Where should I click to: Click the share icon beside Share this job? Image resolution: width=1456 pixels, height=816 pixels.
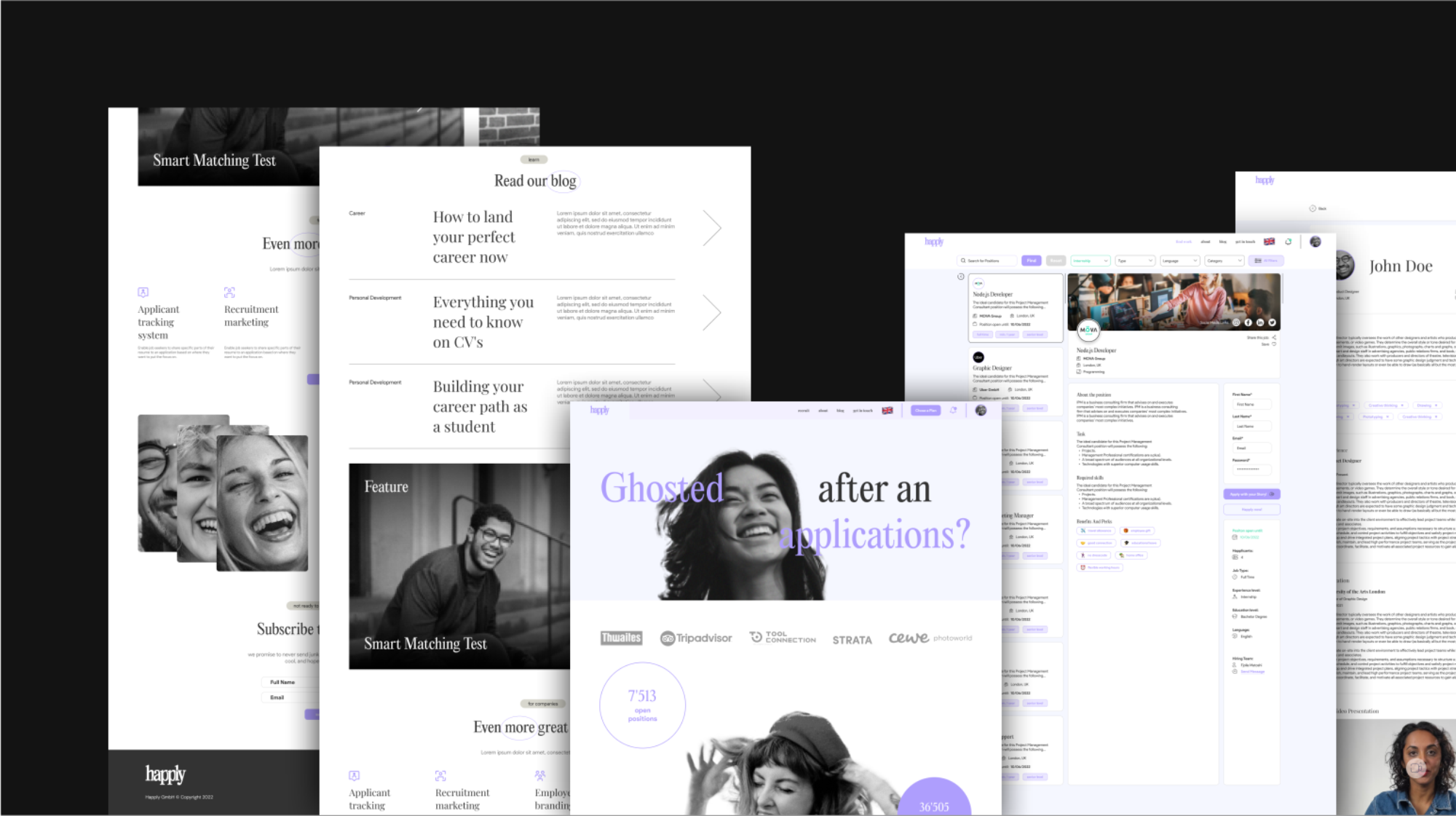[1274, 337]
